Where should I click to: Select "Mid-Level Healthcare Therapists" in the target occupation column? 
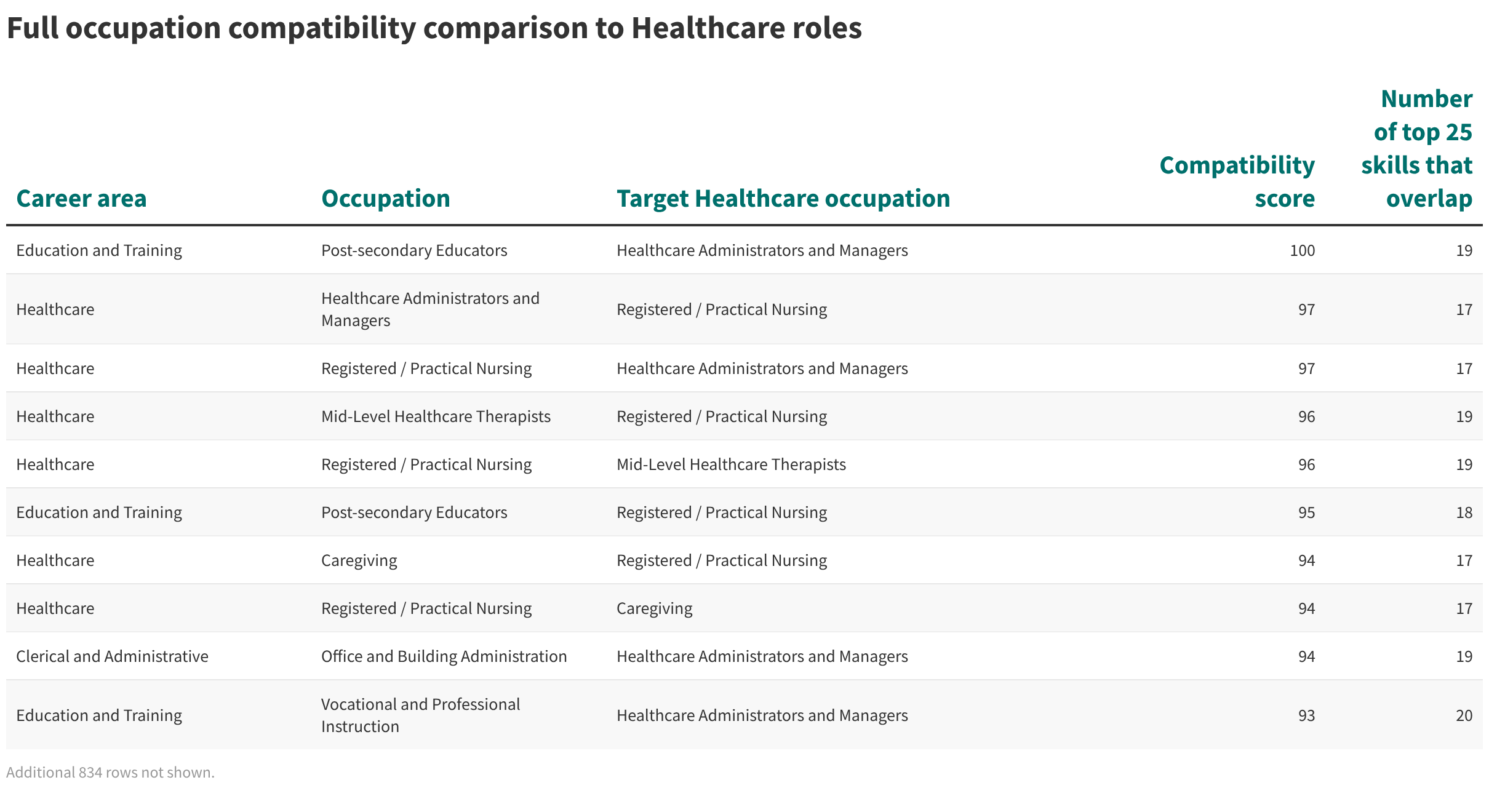[731, 464]
